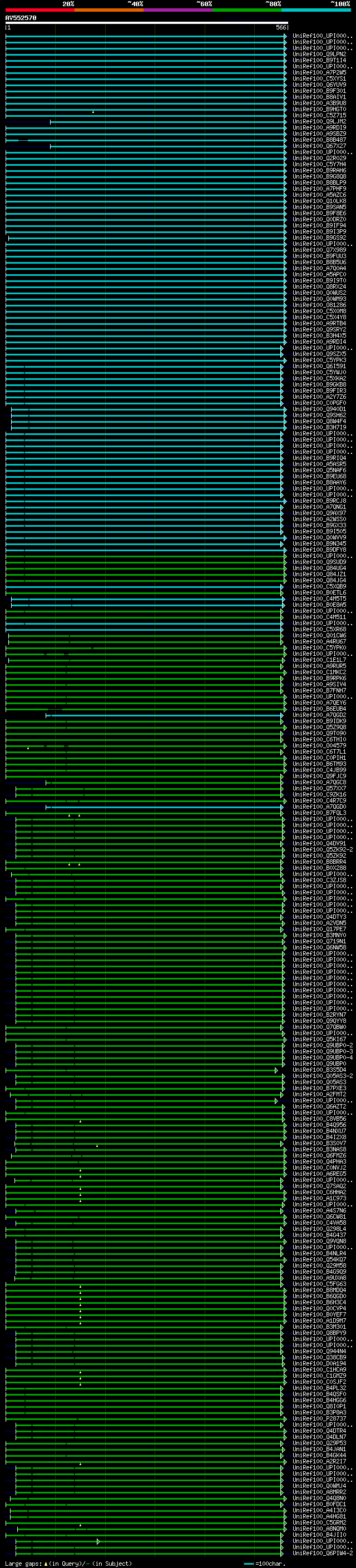Select hit label UniRef100_A7QNG1
The width and height of the screenshot is (356, 1568).
319,507
